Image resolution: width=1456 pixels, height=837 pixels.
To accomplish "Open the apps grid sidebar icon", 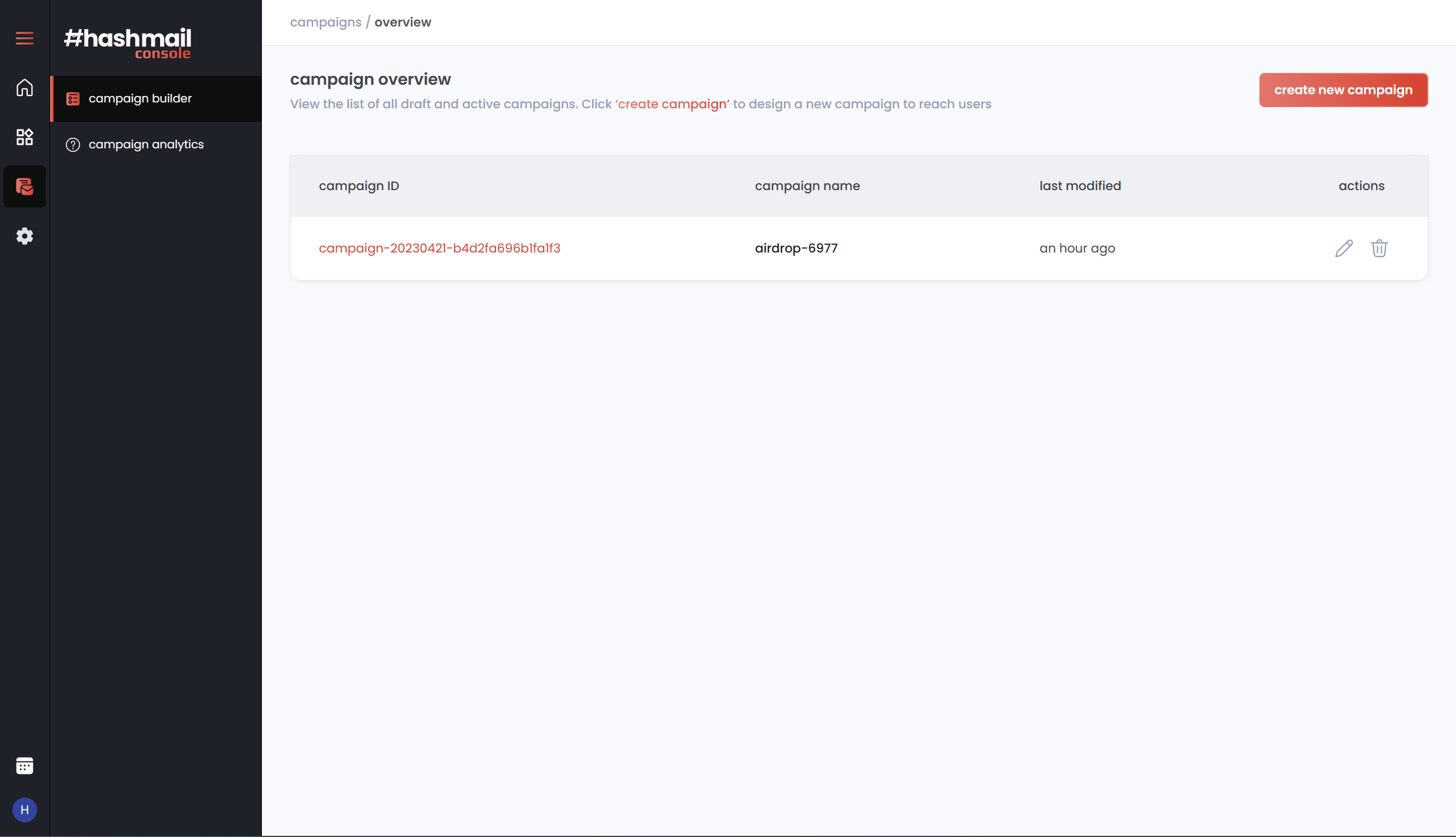I will (24, 137).
